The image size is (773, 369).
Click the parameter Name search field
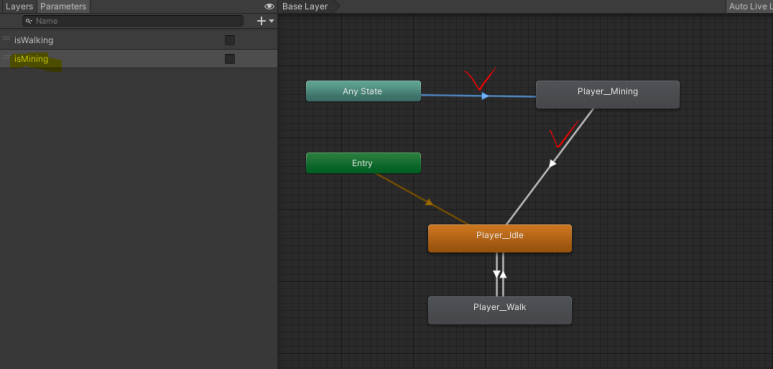pos(133,21)
